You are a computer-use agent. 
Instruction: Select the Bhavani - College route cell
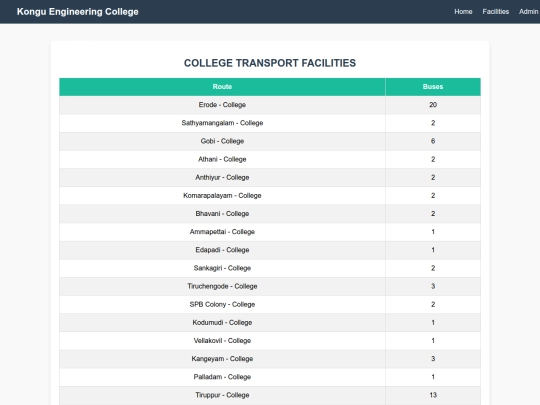[x=222, y=214]
